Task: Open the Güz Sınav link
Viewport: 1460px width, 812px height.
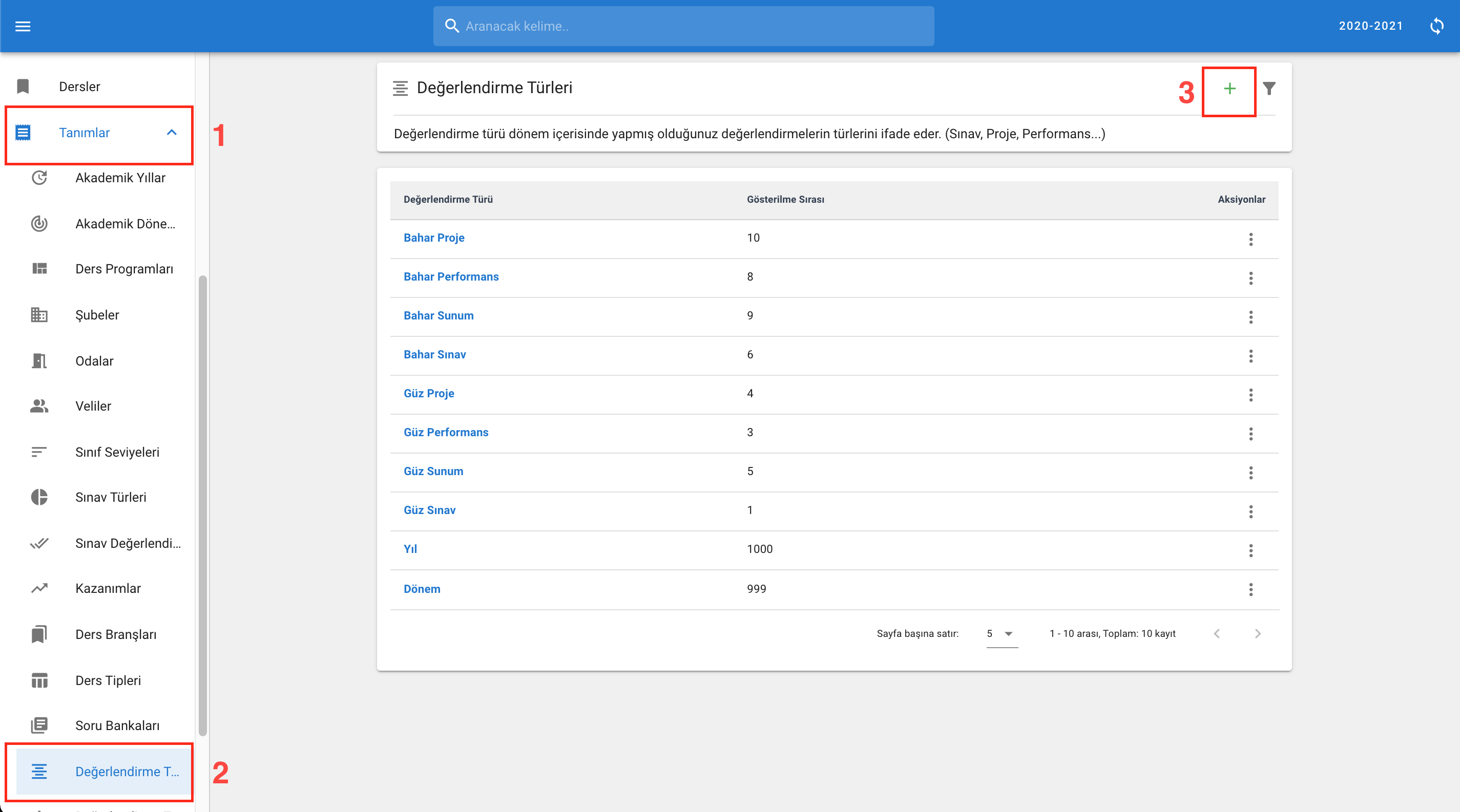Action: (429, 510)
